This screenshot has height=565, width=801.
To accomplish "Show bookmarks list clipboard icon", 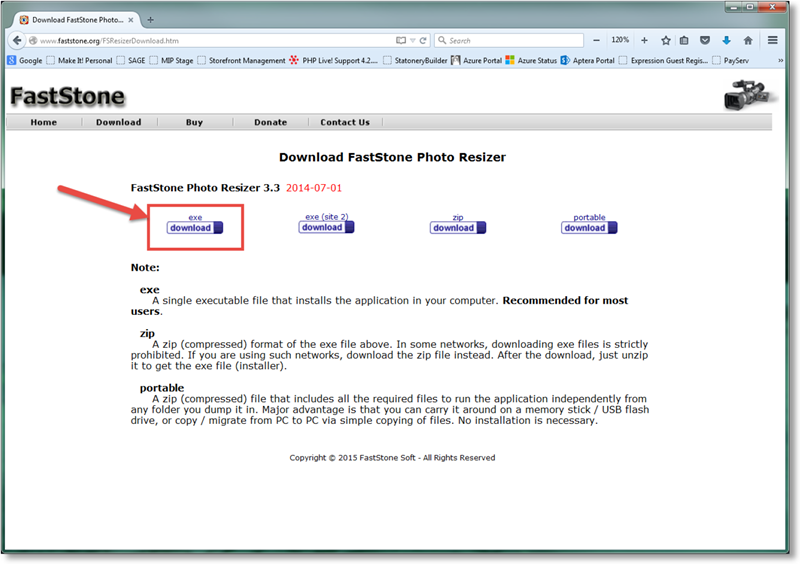I will coord(684,40).
